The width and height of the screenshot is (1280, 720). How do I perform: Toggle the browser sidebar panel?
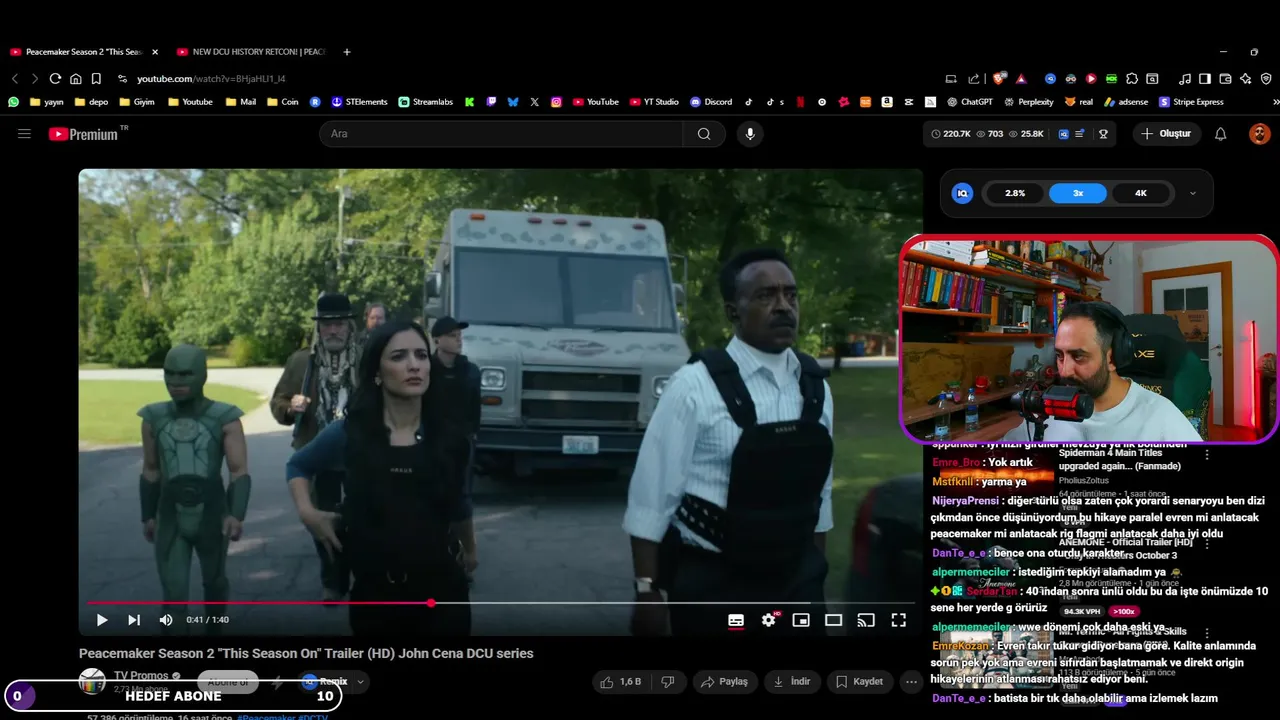tap(1205, 79)
